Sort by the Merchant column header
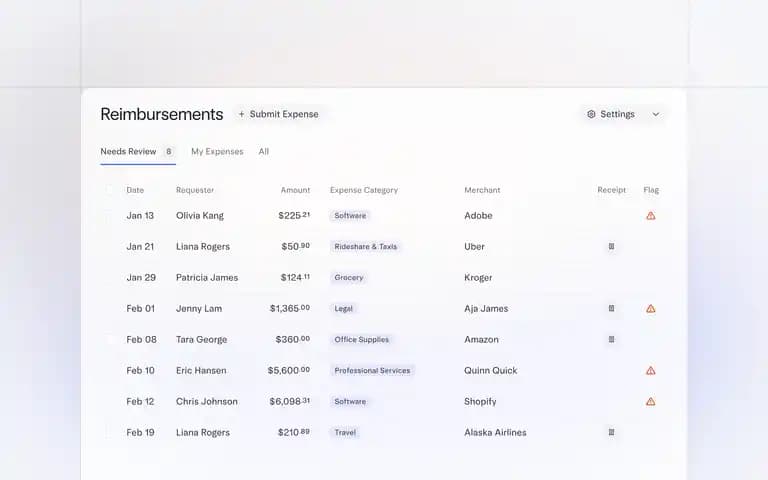 coord(482,190)
